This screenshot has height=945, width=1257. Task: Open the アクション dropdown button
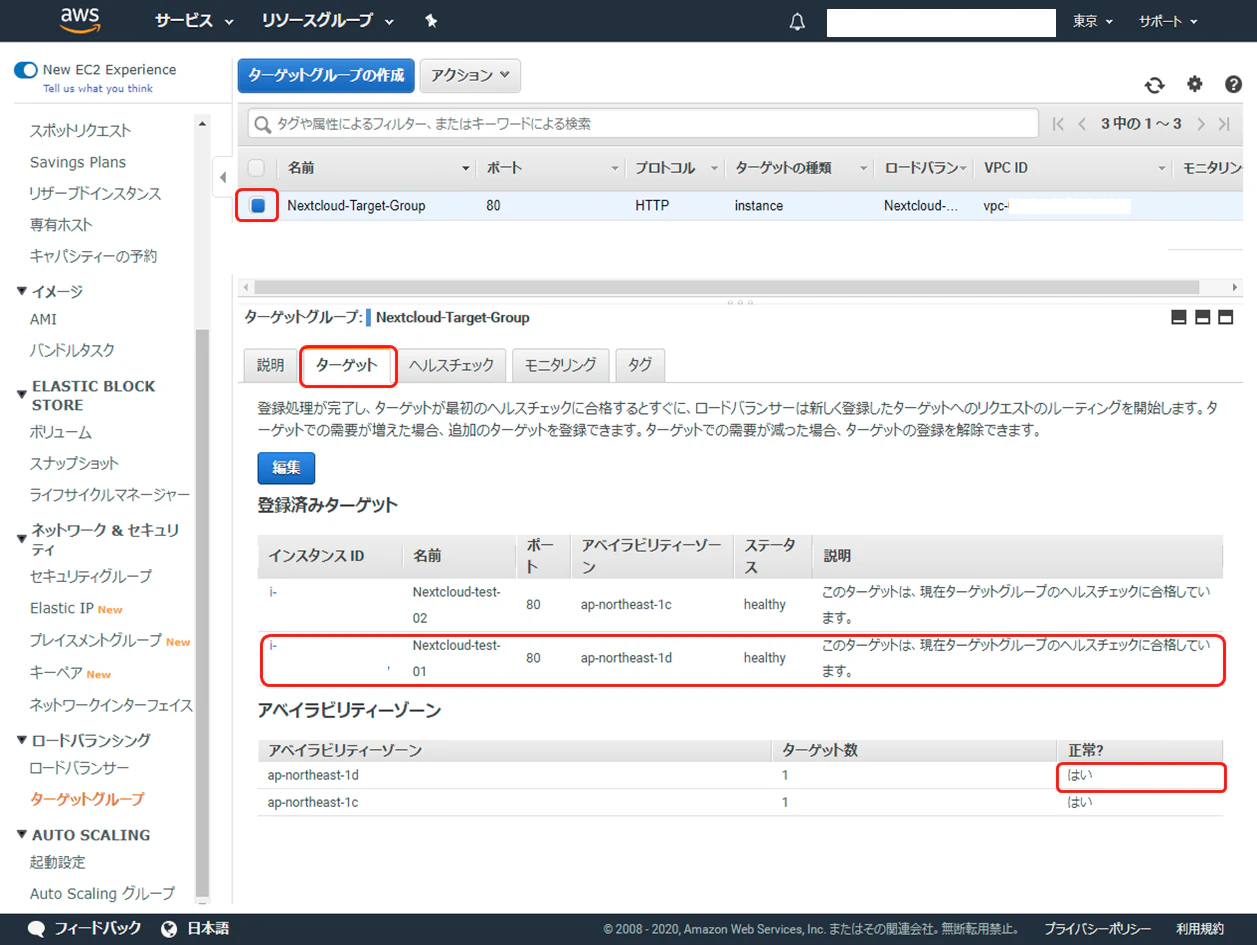tap(470, 75)
